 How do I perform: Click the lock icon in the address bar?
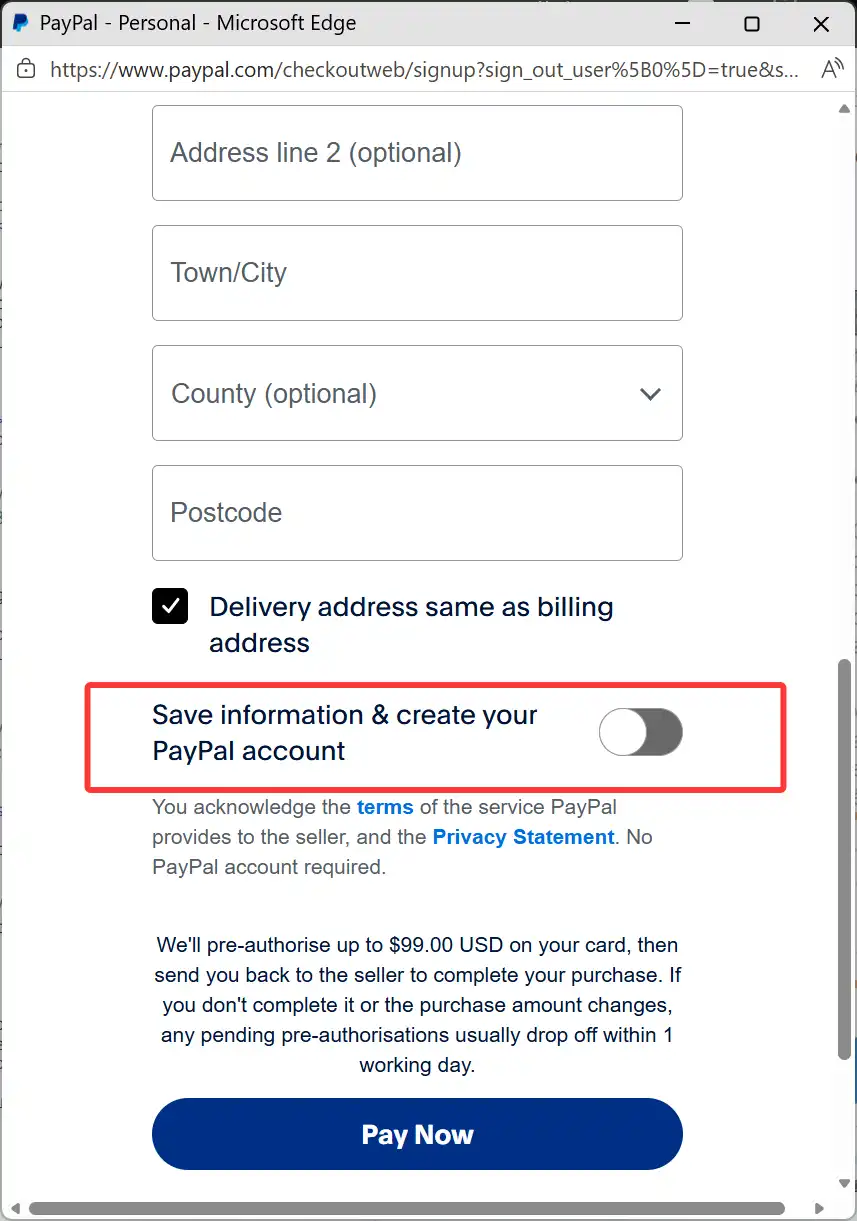pyautogui.click(x=26, y=69)
